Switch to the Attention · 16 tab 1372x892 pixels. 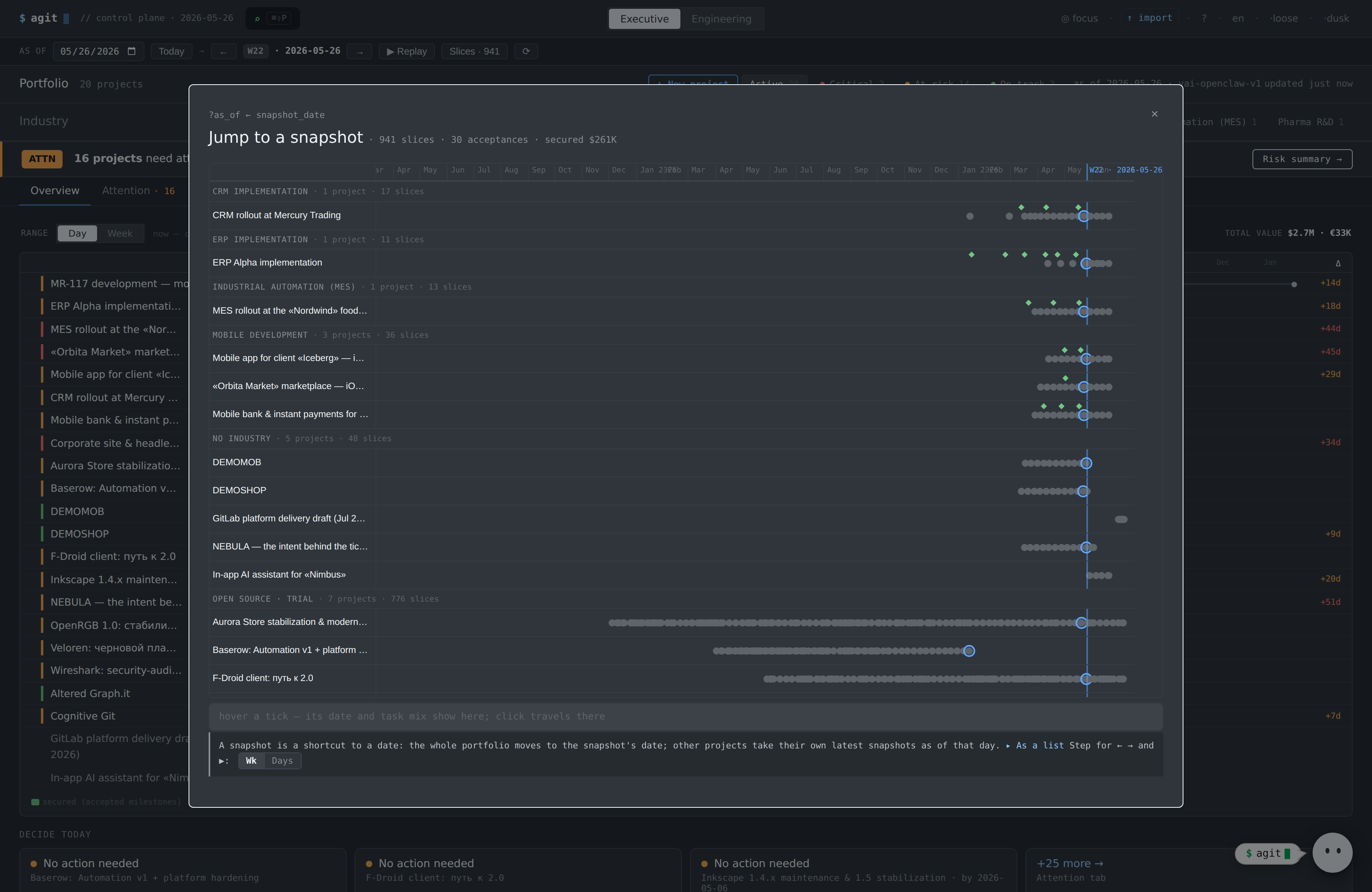click(138, 191)
